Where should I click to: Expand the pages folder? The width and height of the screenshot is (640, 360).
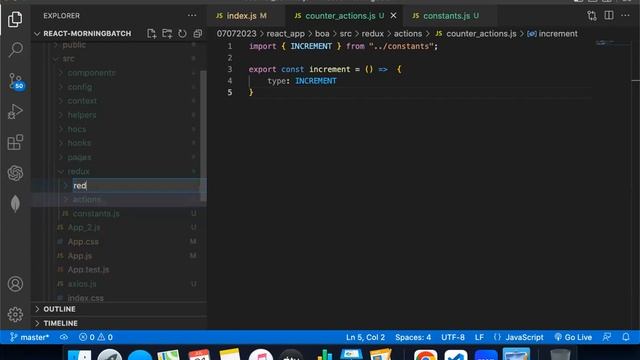pyautogui.click(x=79, y=157)
